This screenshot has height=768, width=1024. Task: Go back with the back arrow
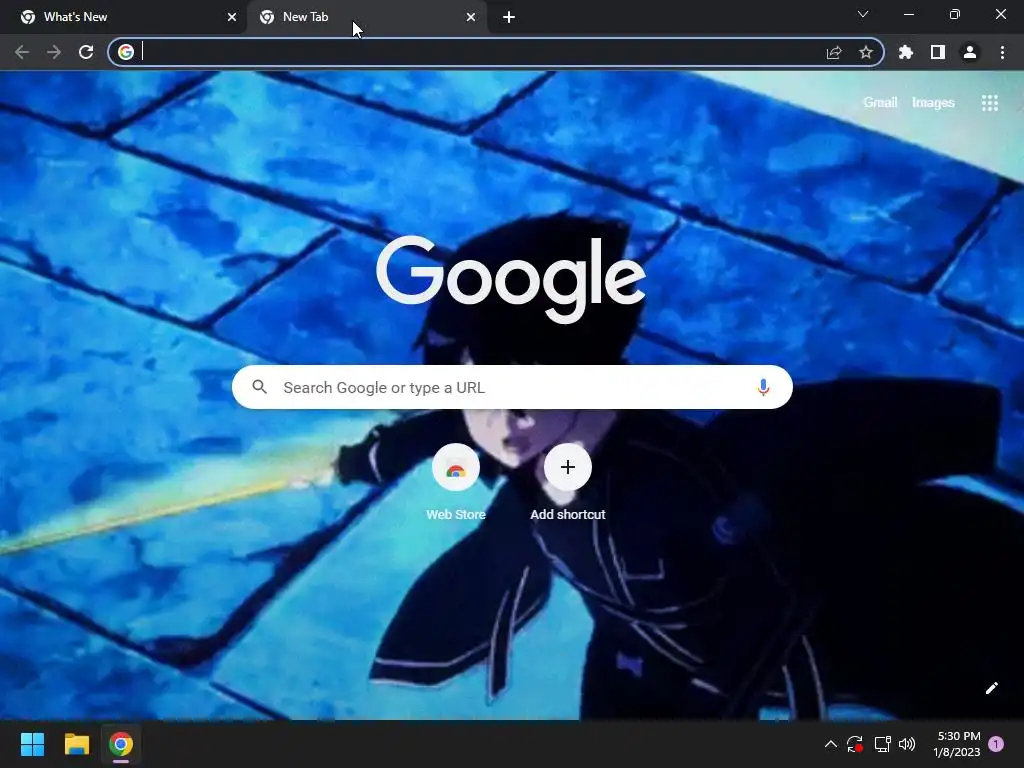(22, 52)
